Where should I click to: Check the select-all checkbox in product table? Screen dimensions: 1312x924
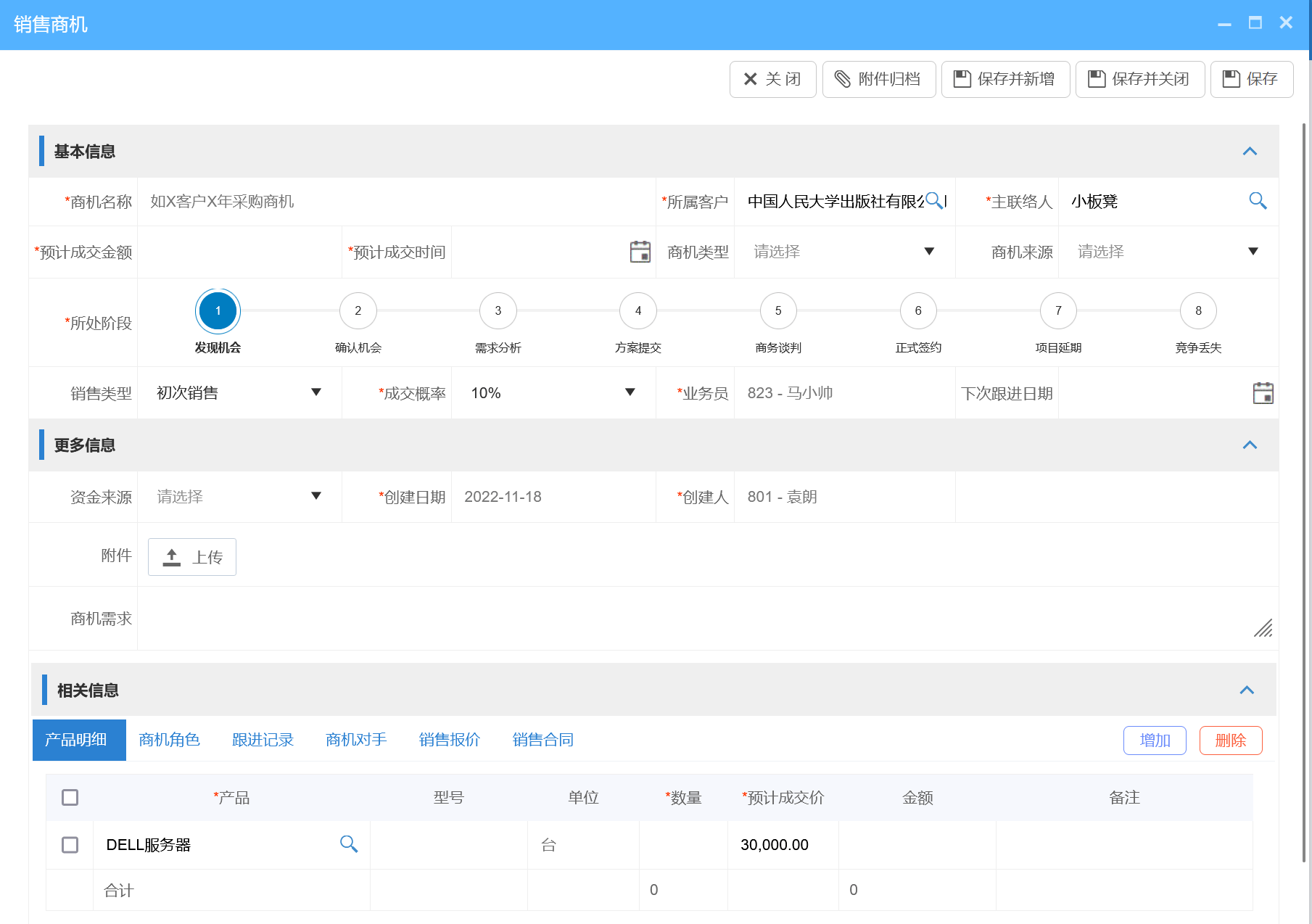tap(70, 796)
